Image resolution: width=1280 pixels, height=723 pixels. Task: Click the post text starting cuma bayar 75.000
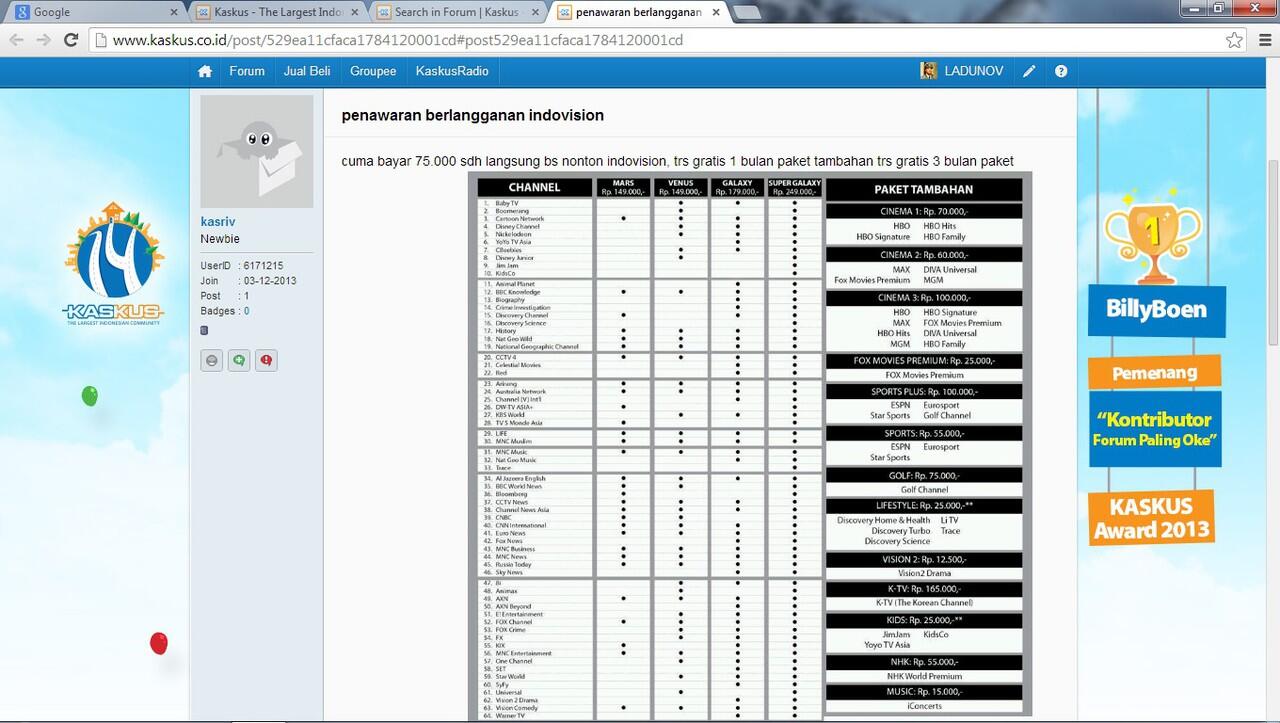[x=677, y=161]
